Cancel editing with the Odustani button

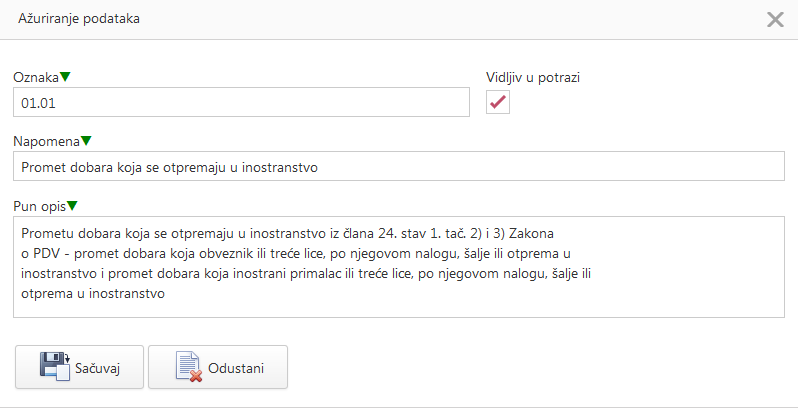coord(218,367)
